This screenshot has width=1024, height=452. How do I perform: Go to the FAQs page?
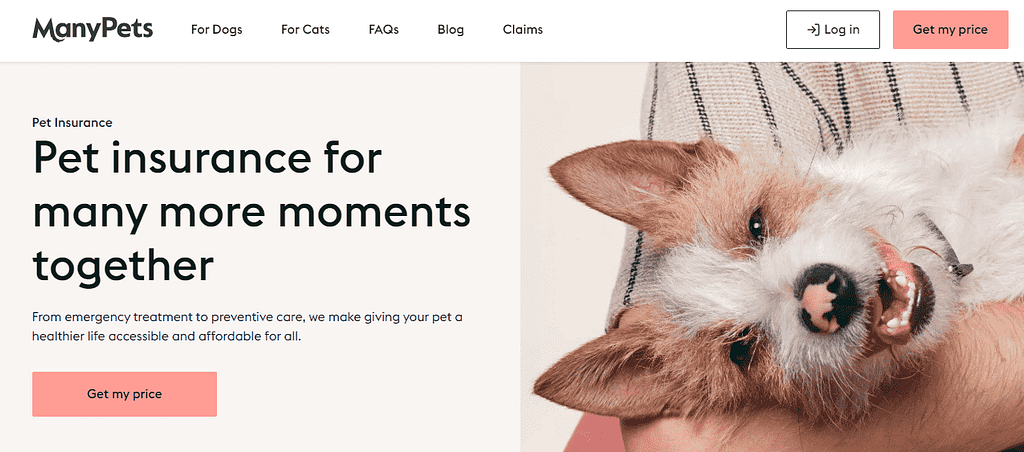[383, 30]
